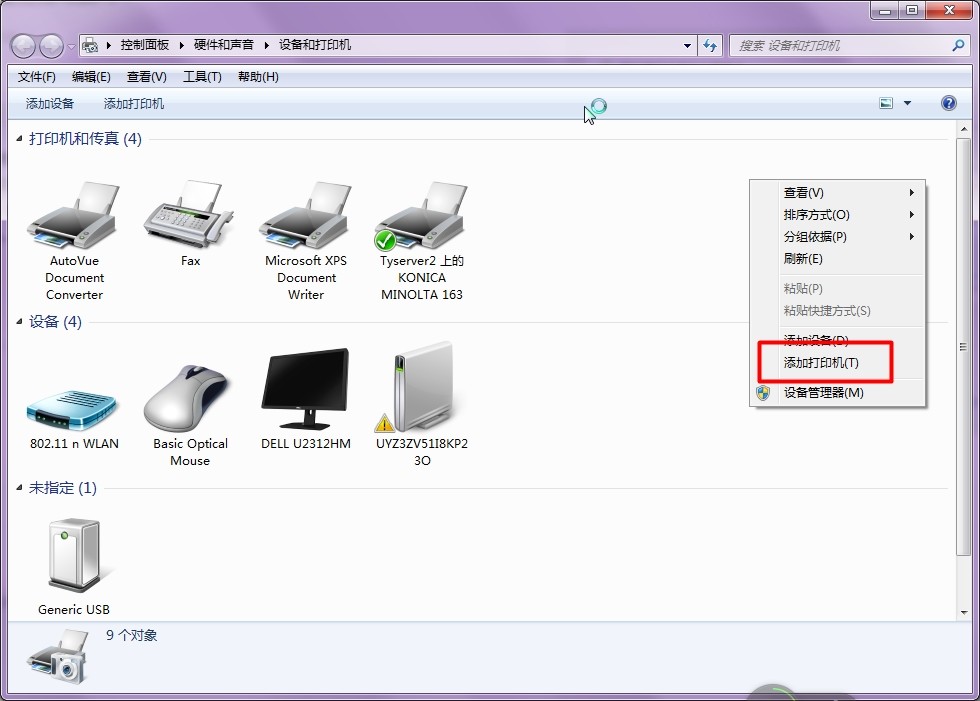Expand the breadcrumb arrow after 硬件和声音
This screenshot has width=980, height=701.
(266, 45)
